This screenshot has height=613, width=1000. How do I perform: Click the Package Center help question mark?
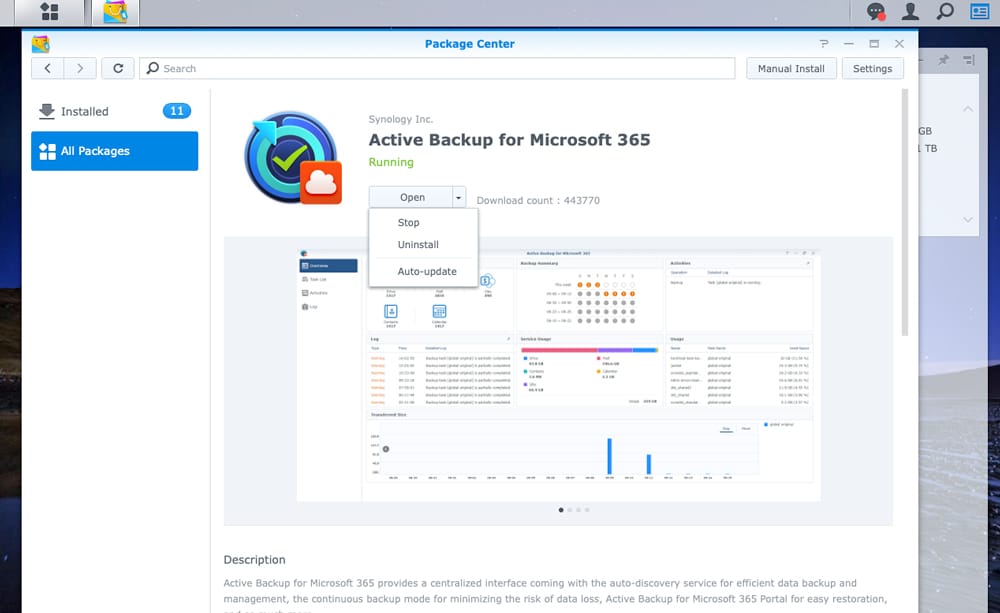click(824, 43)
